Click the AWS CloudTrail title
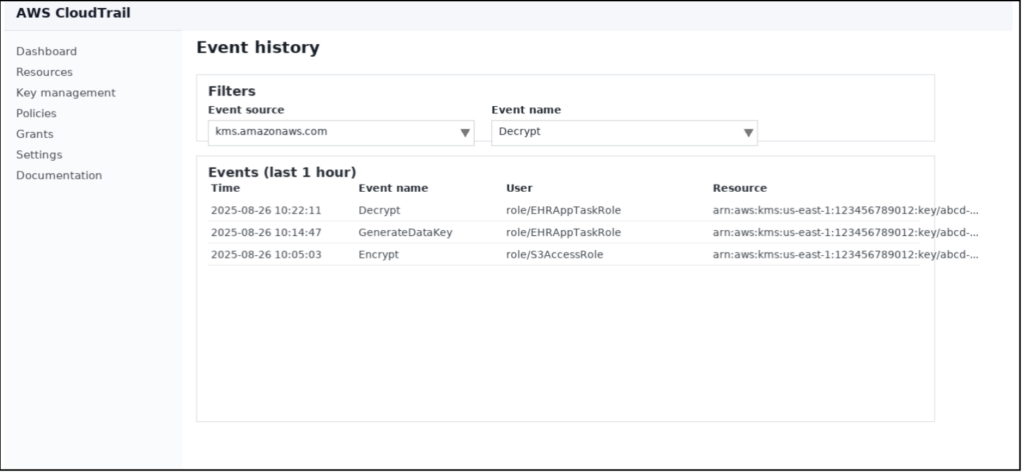The width and height of the screenshot is (1024, 472). pyautogui.click(x=73, y=13)
